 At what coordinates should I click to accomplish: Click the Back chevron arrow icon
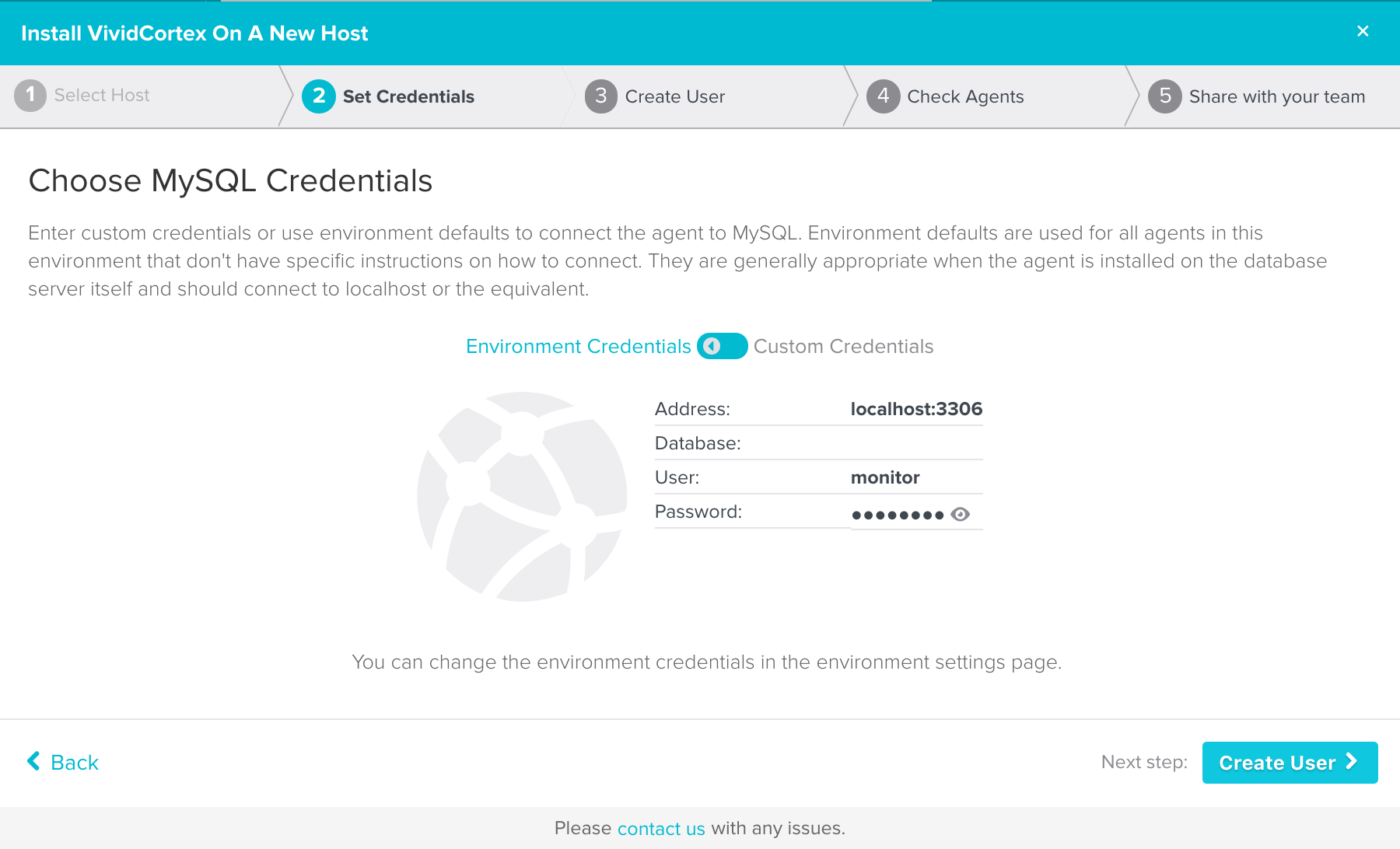click(33, 761)
